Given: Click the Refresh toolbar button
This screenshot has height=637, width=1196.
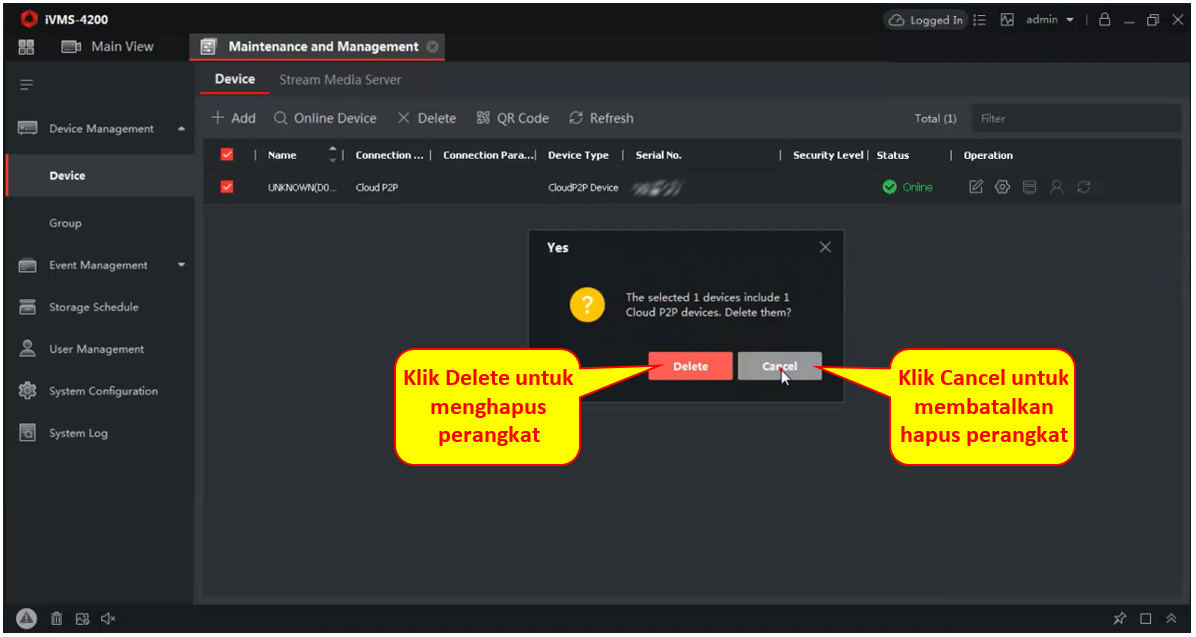Looking at the screenshot, I should 601,118.
